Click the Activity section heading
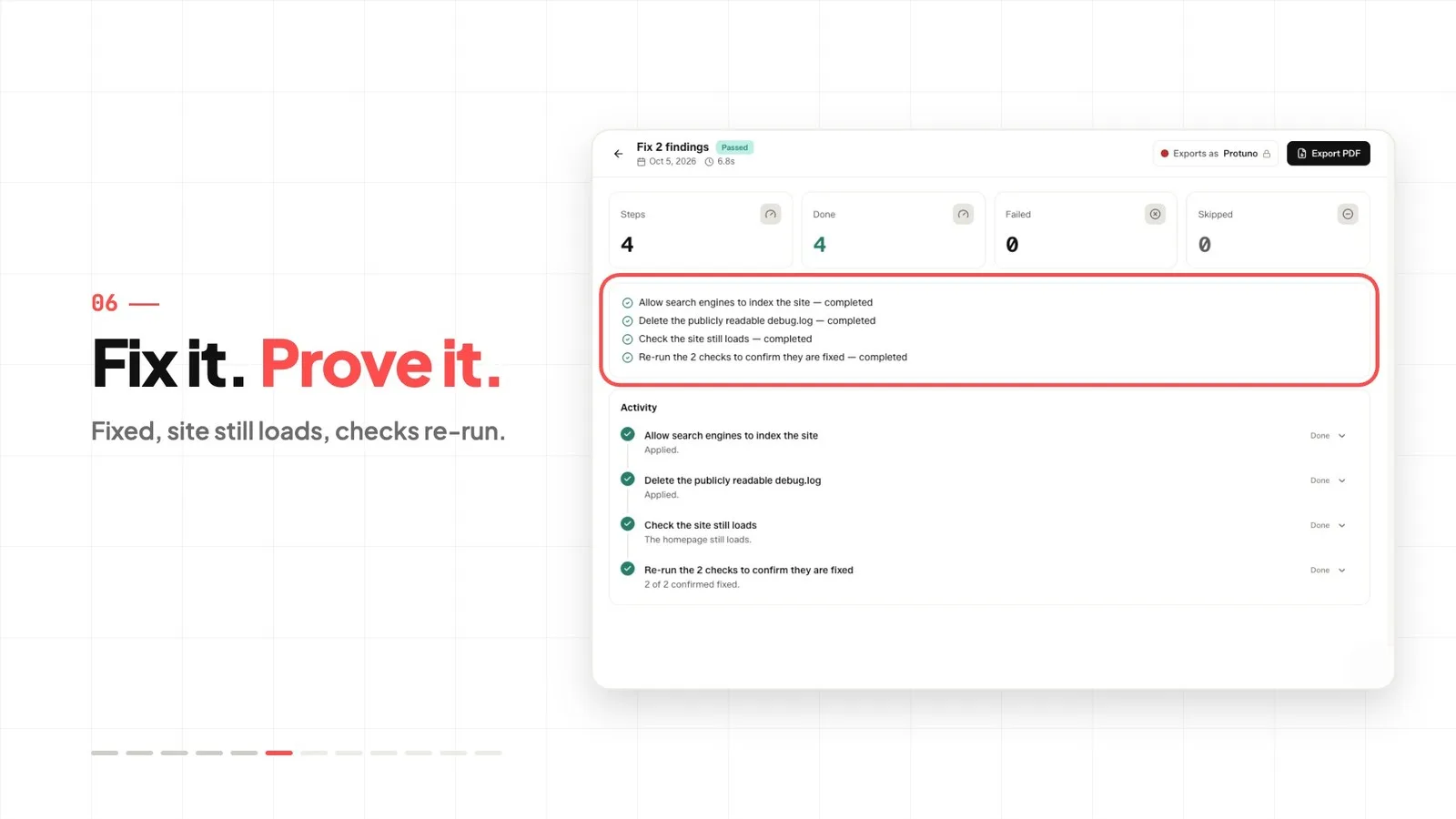Viewport: 1456px width, 819px height. click(x=639, y=408)
